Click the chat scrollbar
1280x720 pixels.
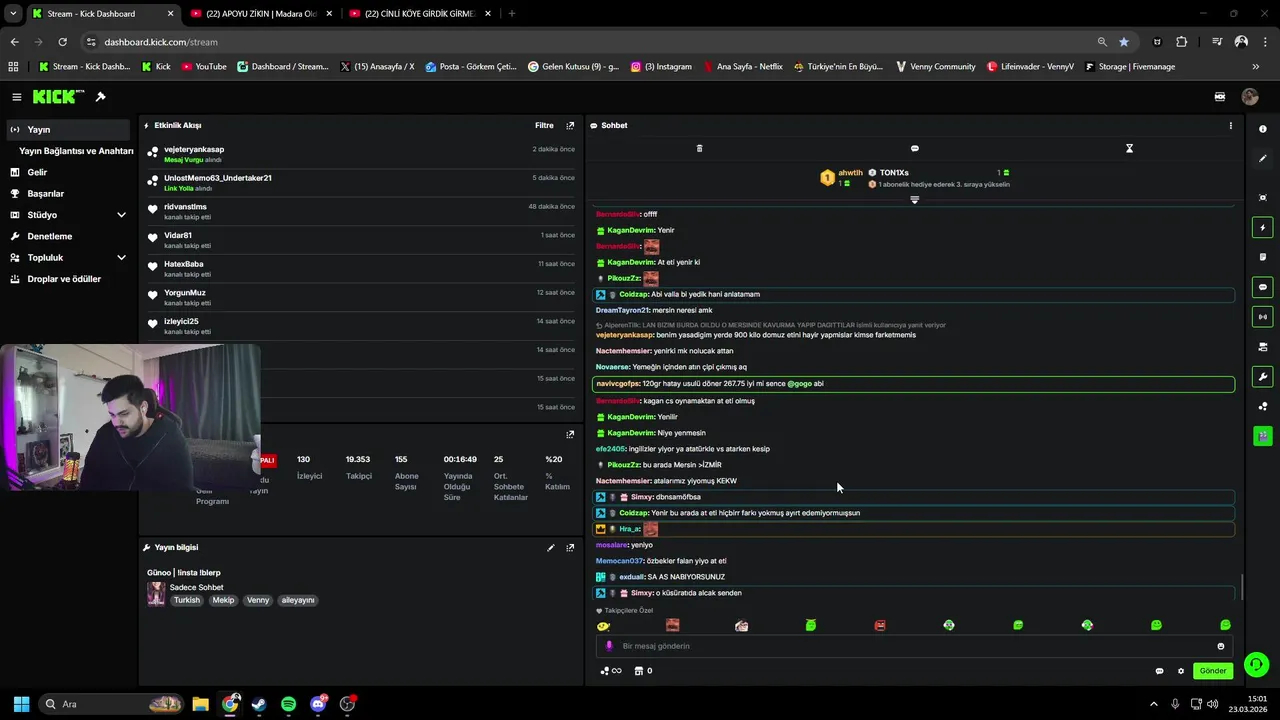[x=1241, y=587]
